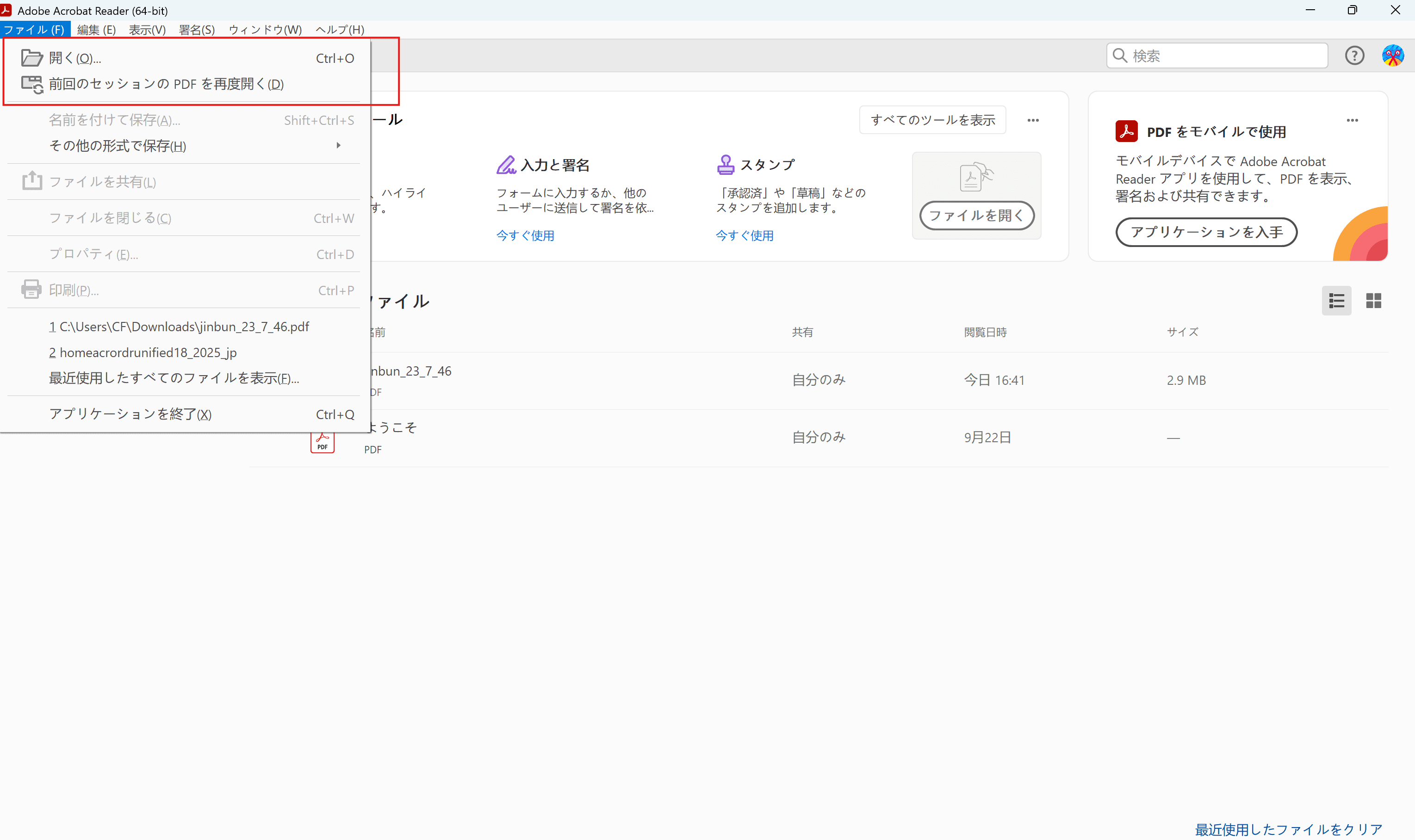Open the 署名 menu
Viewport: 1415px width, 840px height.
pyautogui.click(x=196, y=30)
